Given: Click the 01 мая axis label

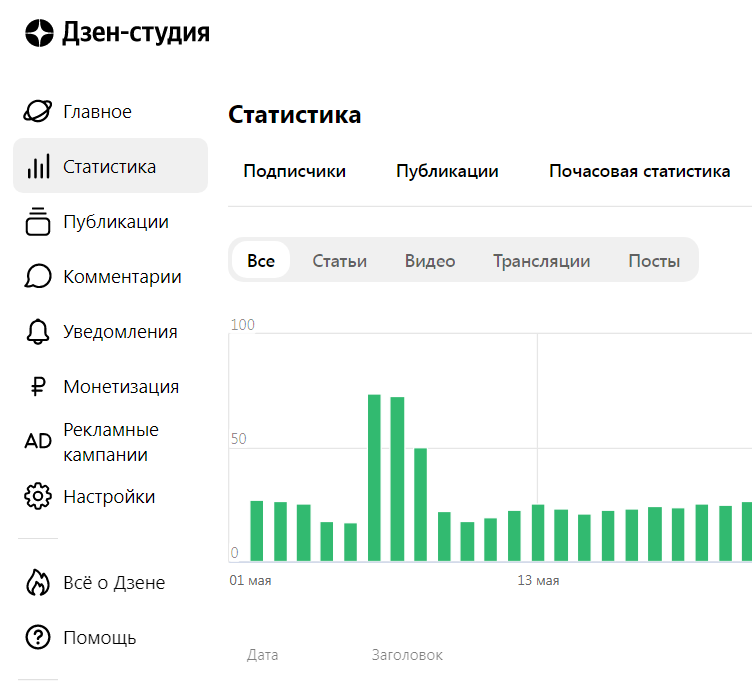Looking at the screenshot, I should click(250, 581).
